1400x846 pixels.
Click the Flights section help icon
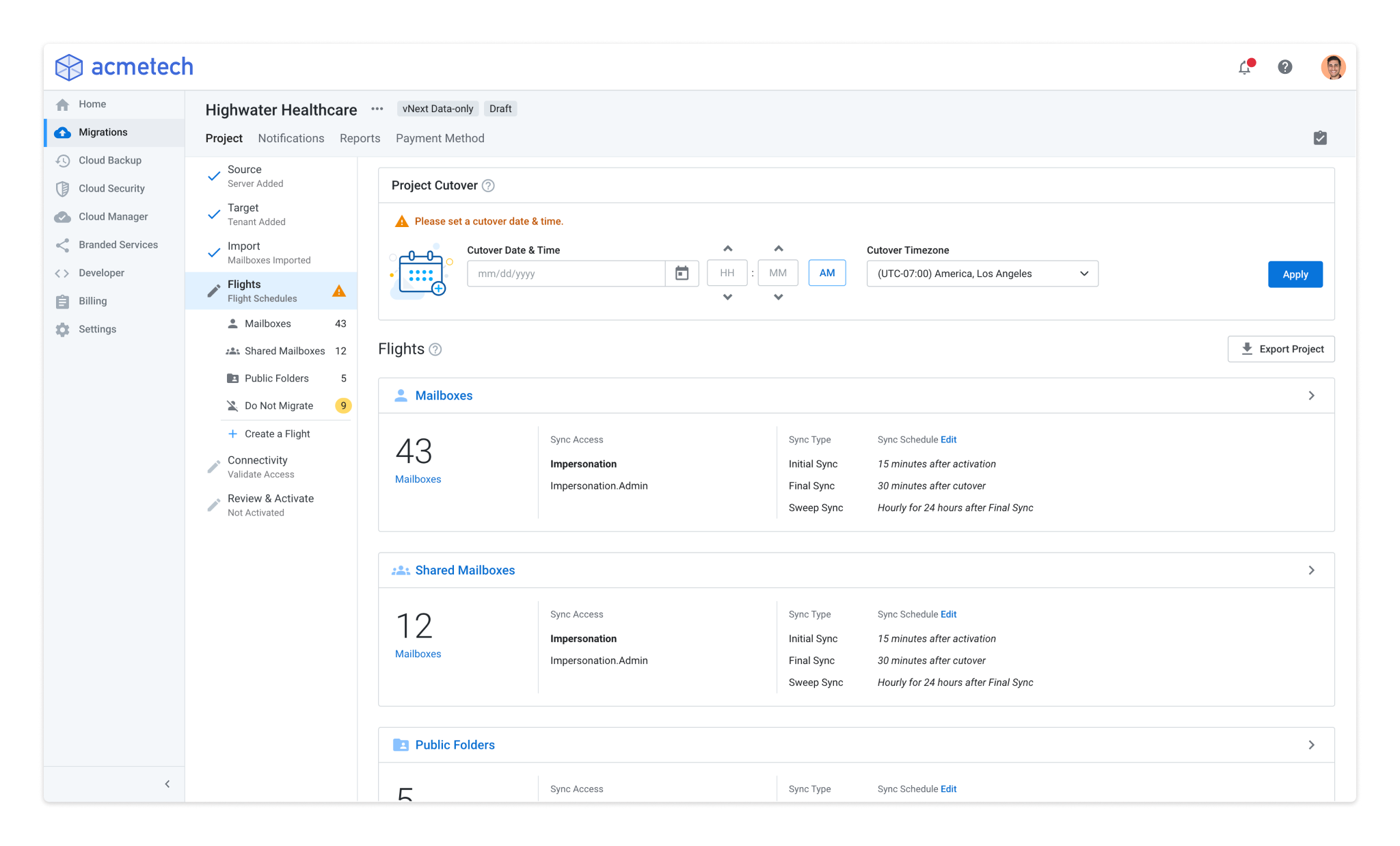click(435, 349)
